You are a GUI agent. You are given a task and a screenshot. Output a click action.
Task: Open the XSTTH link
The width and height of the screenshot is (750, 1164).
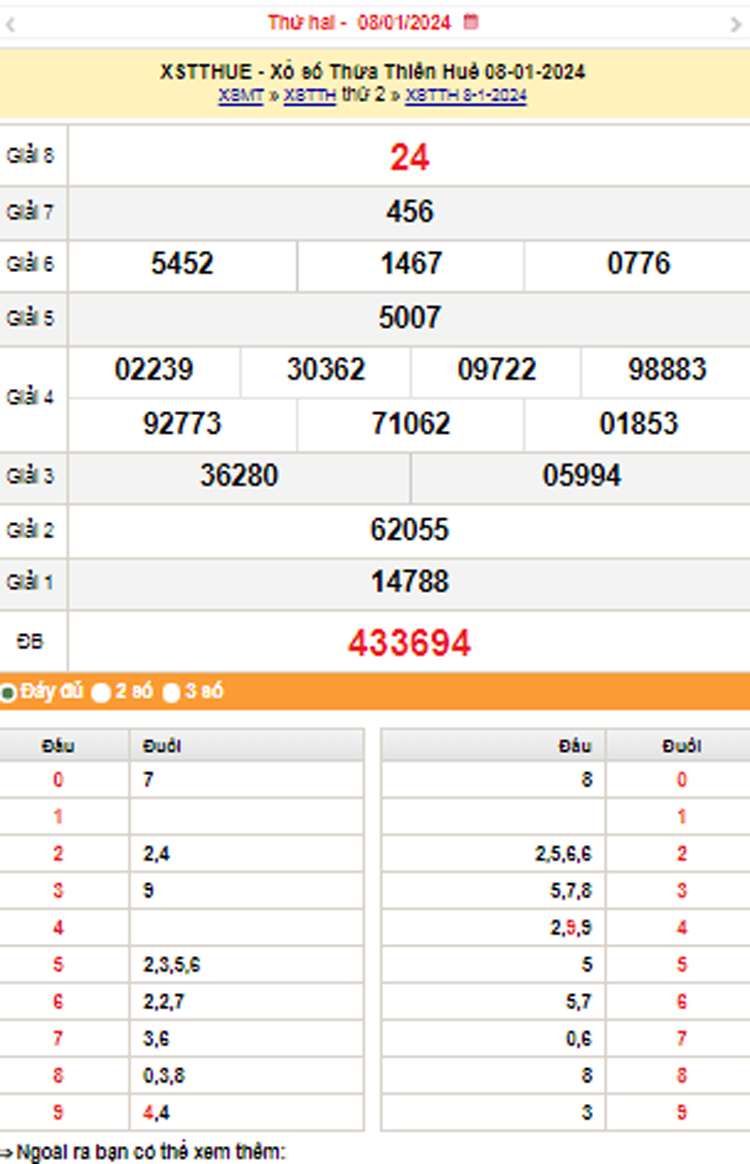(x=310, y=96)
